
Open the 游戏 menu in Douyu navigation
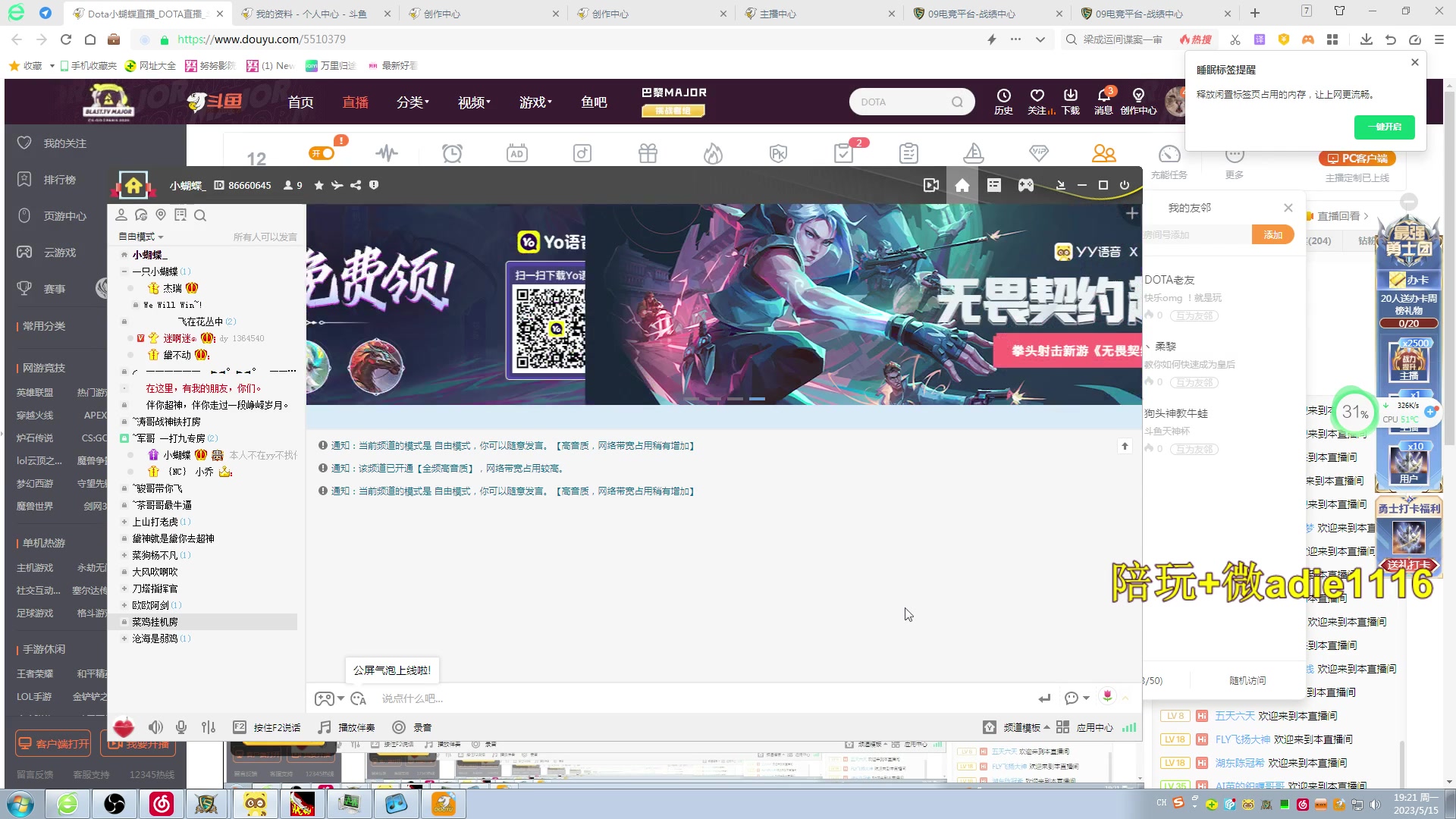(535, 102)
